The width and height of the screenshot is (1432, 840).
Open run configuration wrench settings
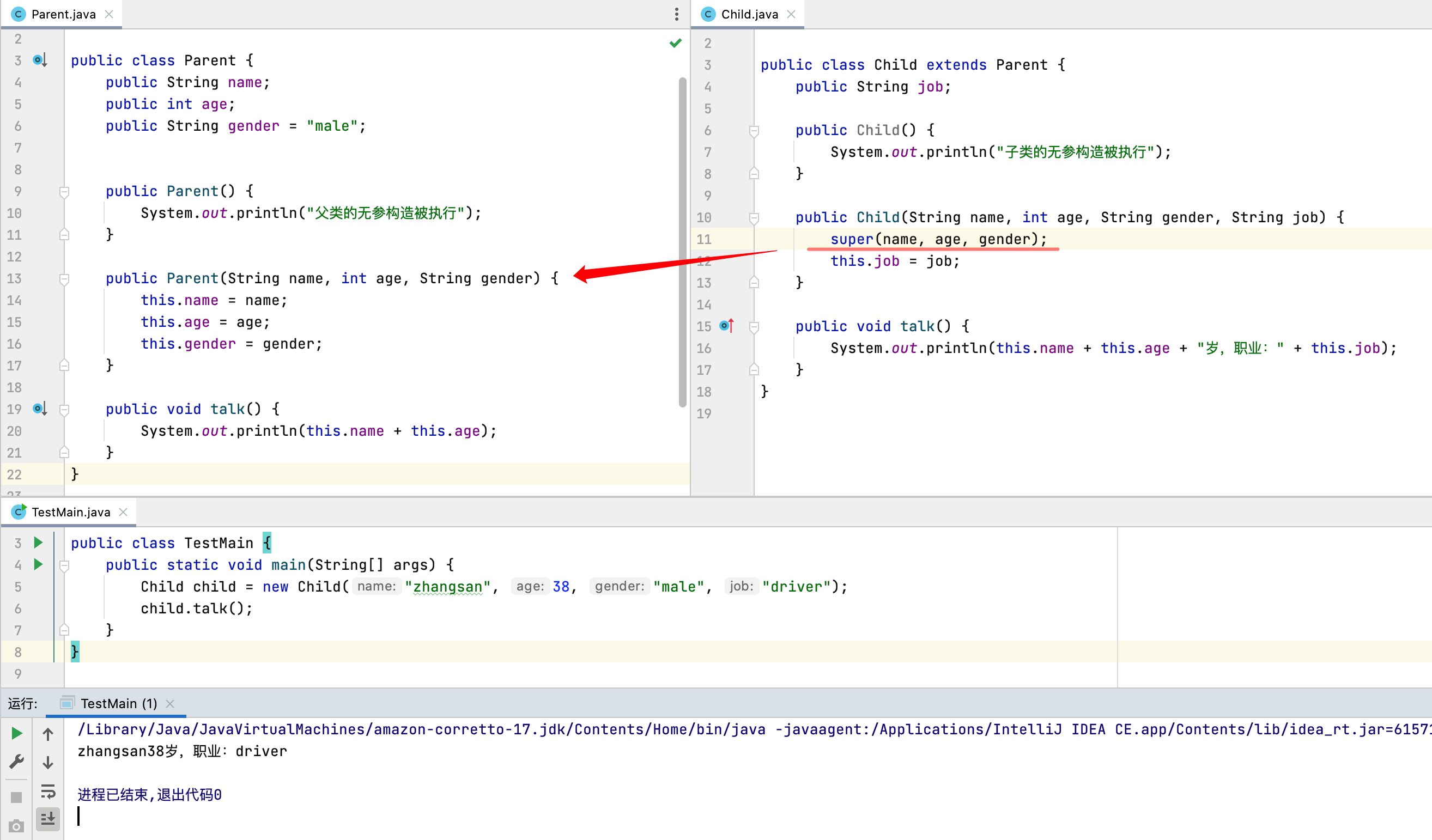(x=16, y=761)
